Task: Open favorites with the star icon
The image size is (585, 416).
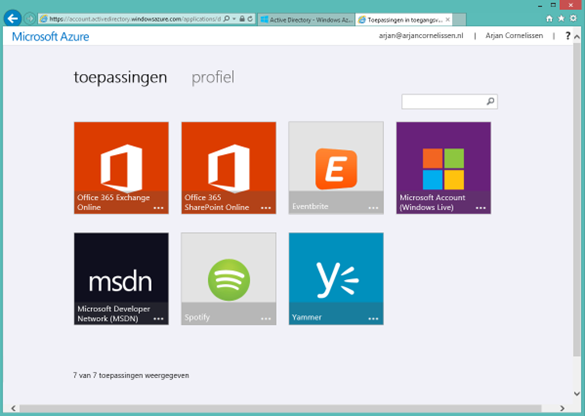Action: [561, 18]
